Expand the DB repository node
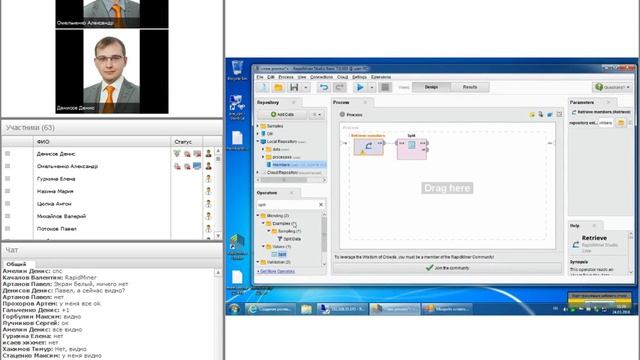Viewport: 640px width, 360px height. tap(258, 134)
